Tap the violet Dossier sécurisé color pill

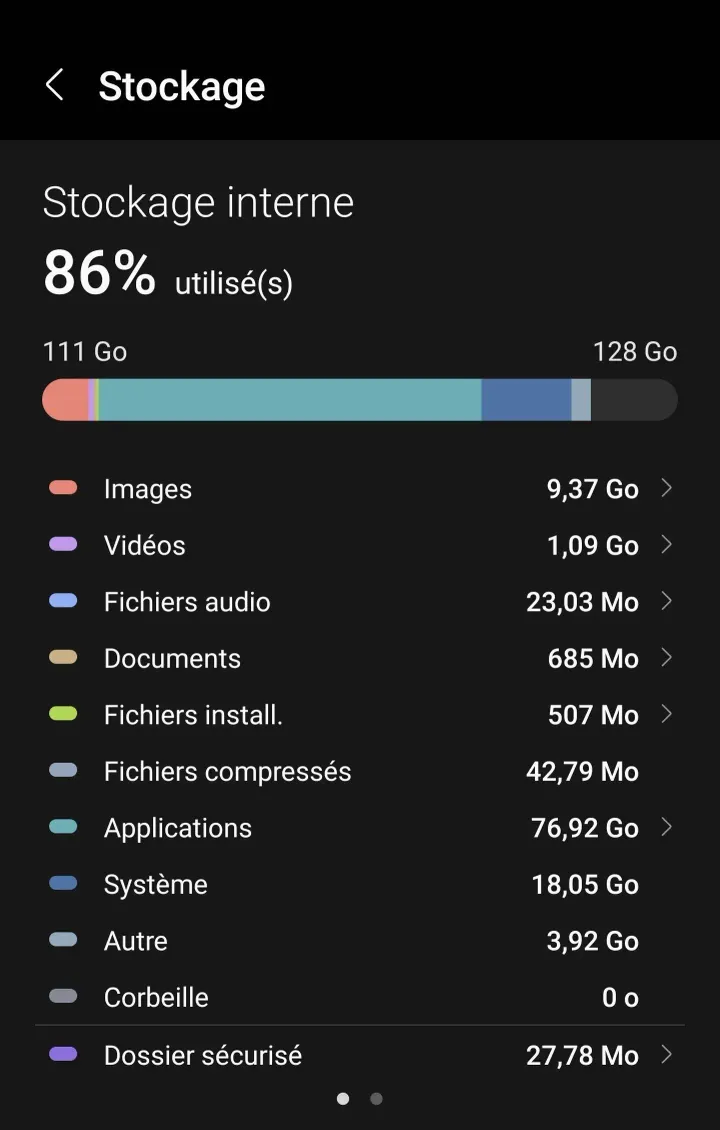pos(63,1054)
